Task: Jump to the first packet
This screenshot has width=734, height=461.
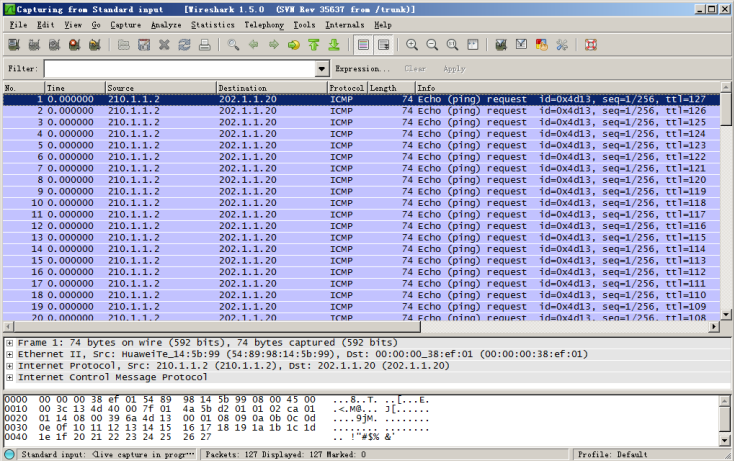Action: point(313,45)
